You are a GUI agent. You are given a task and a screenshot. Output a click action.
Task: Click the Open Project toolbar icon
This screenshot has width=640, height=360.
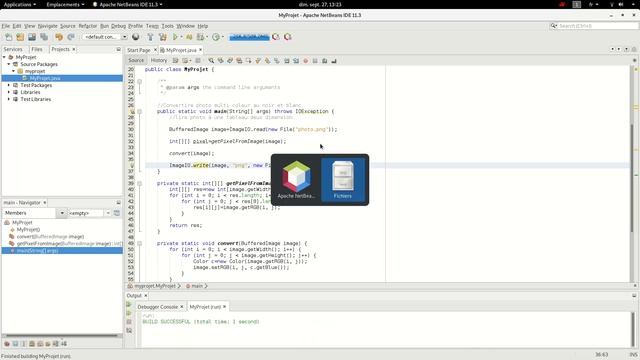point(32,37)
